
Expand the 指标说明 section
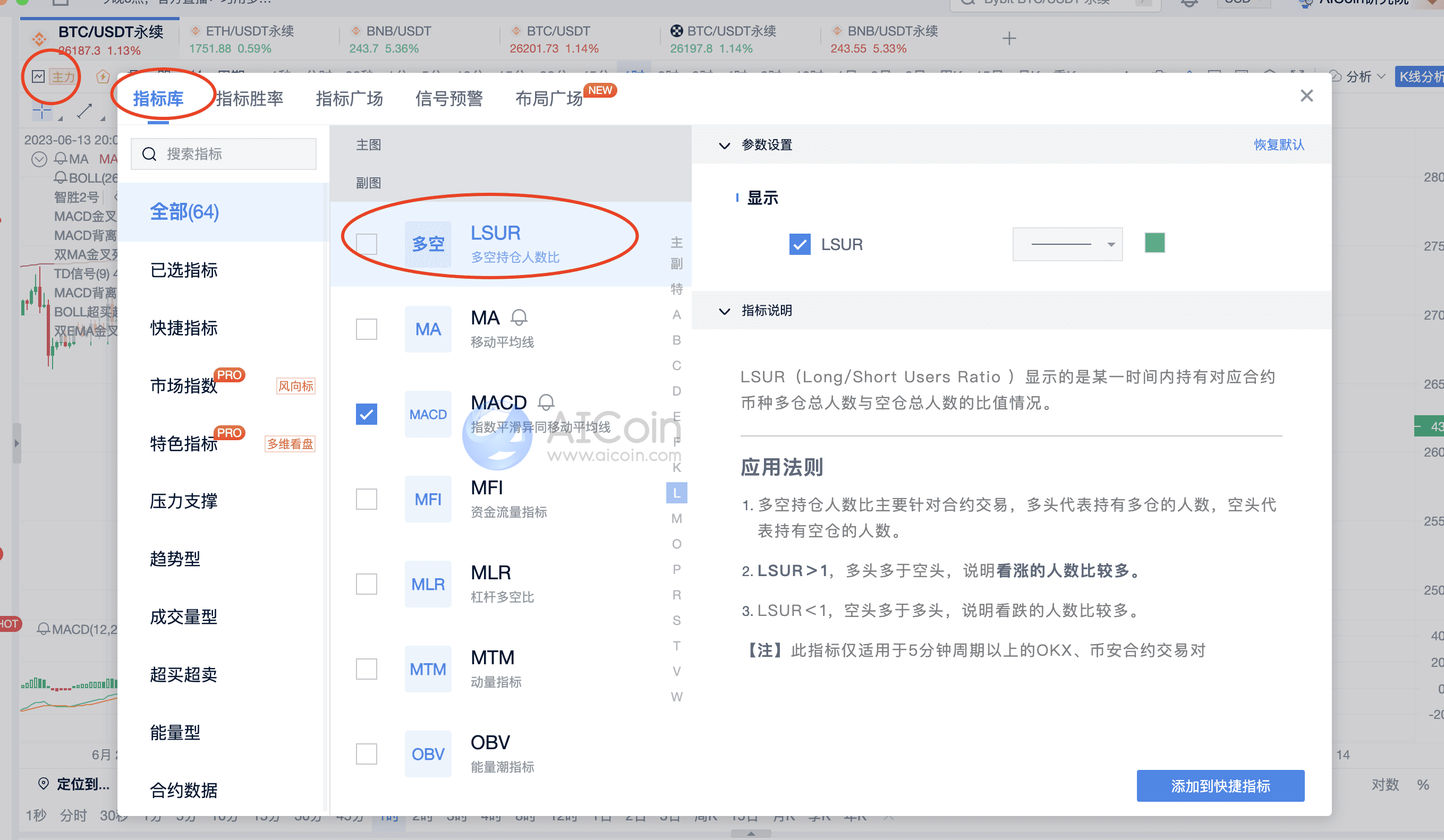tap(724, 311)
